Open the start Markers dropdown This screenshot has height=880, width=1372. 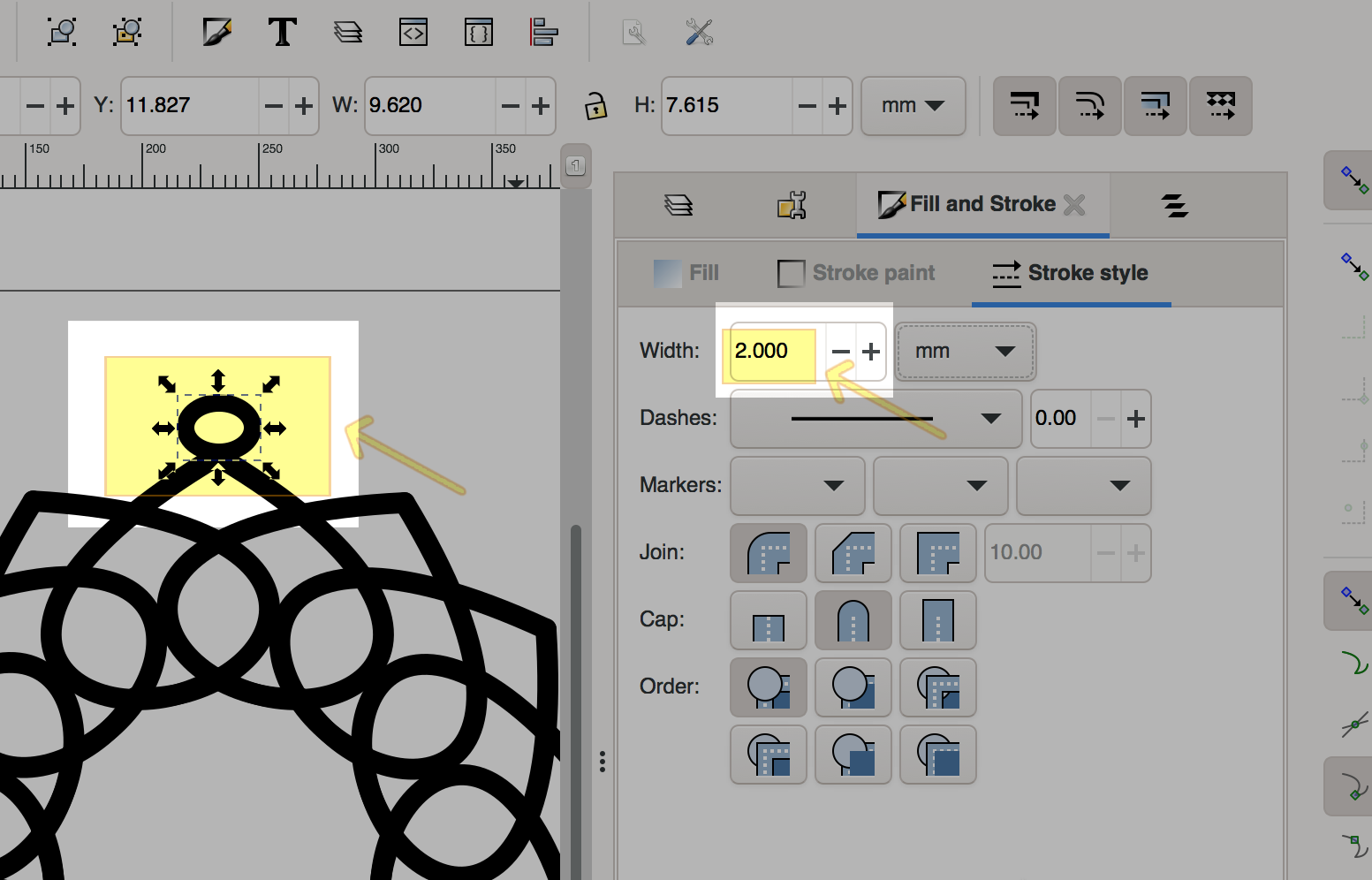(x=797, y=486)
